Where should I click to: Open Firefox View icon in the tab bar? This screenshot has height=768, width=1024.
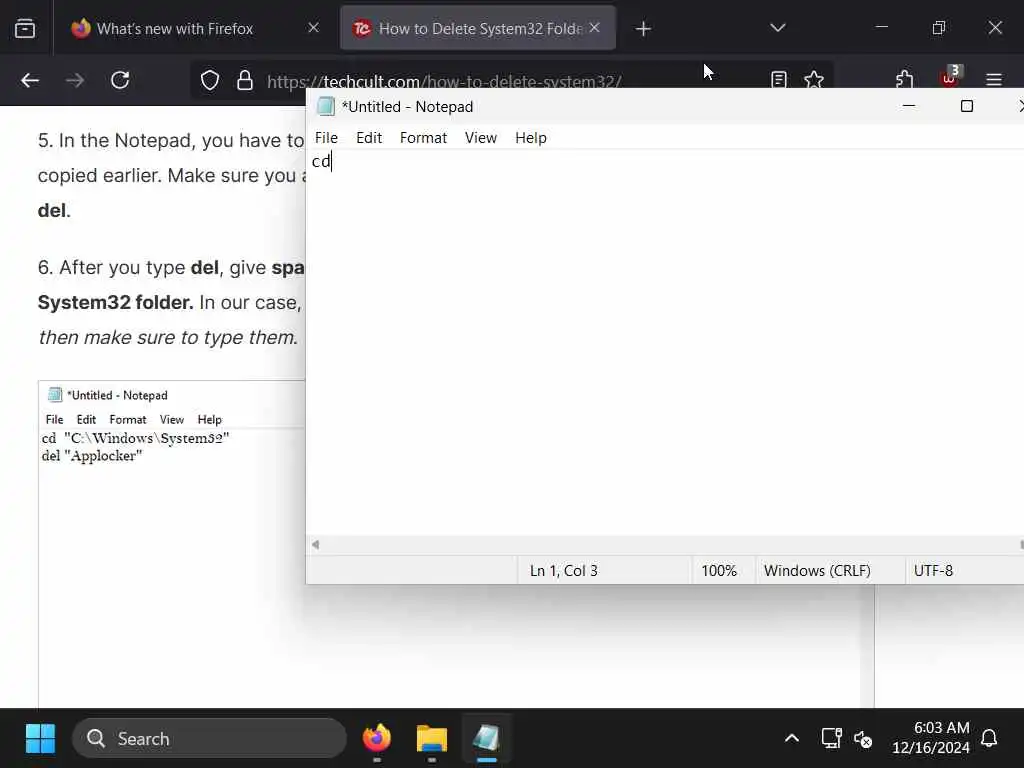click(25, 28)
